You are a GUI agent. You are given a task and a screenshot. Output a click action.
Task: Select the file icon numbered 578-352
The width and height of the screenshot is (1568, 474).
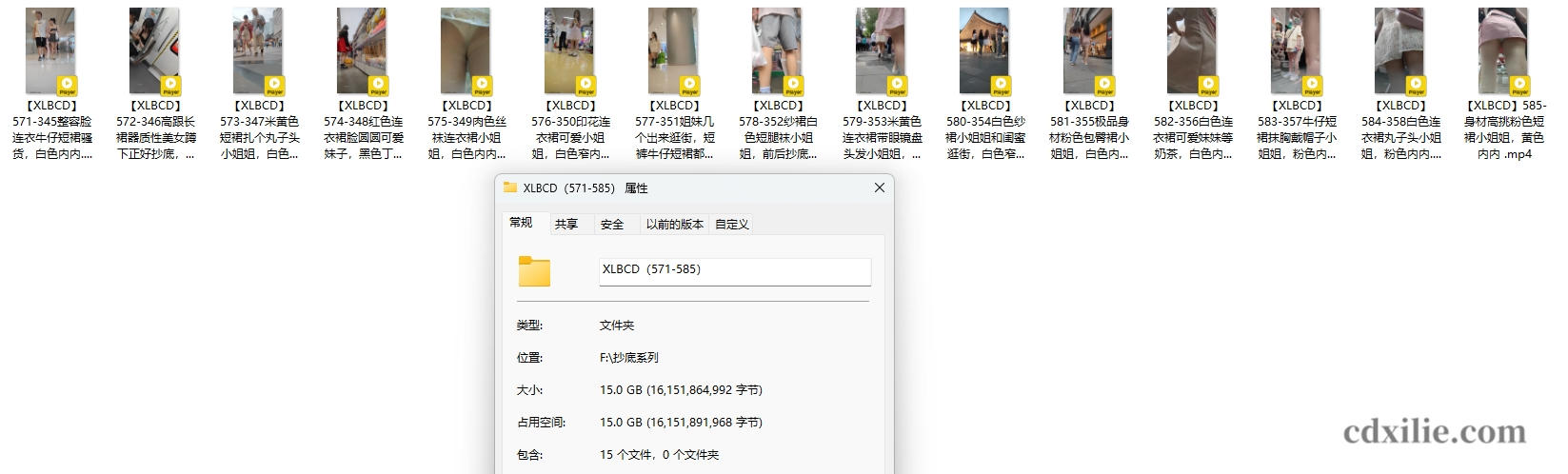pyautogui.click(x=778, y=51)
